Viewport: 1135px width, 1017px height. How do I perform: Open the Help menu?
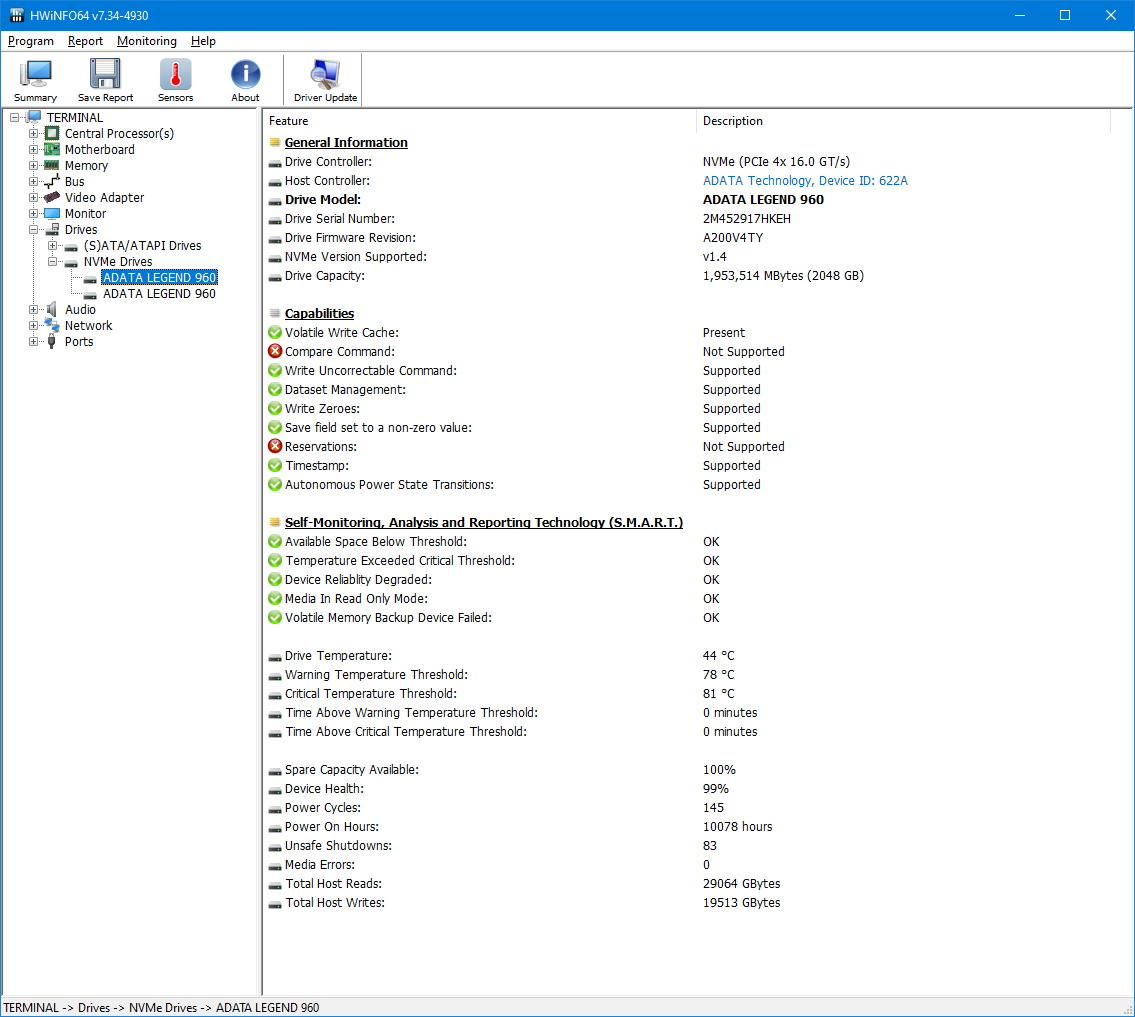[203, 41]
